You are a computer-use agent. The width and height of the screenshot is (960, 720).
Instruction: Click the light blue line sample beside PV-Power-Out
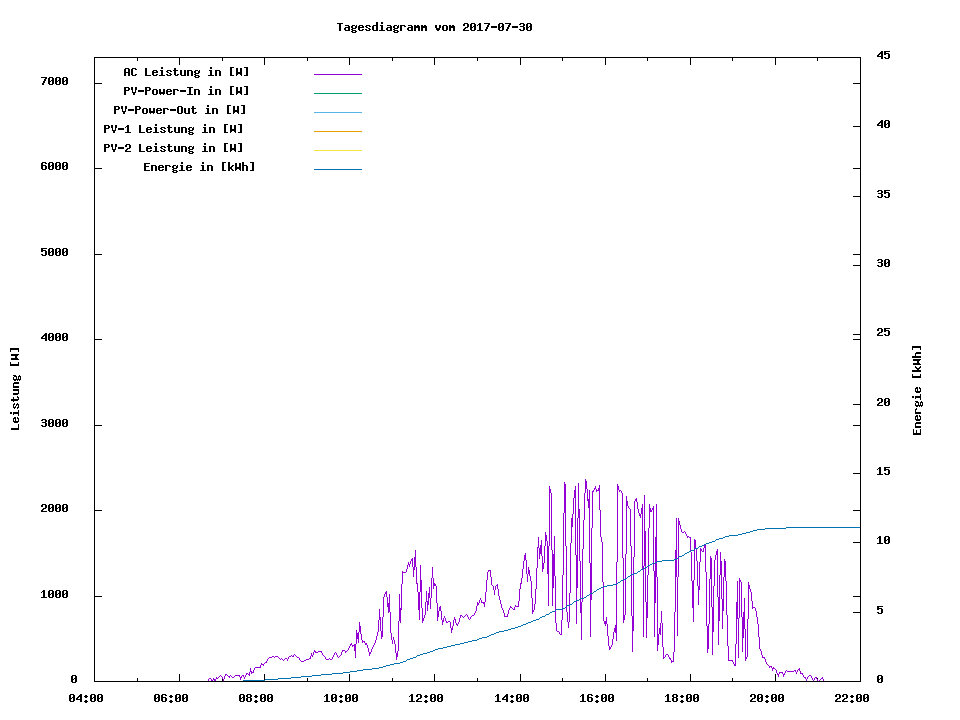337,112
